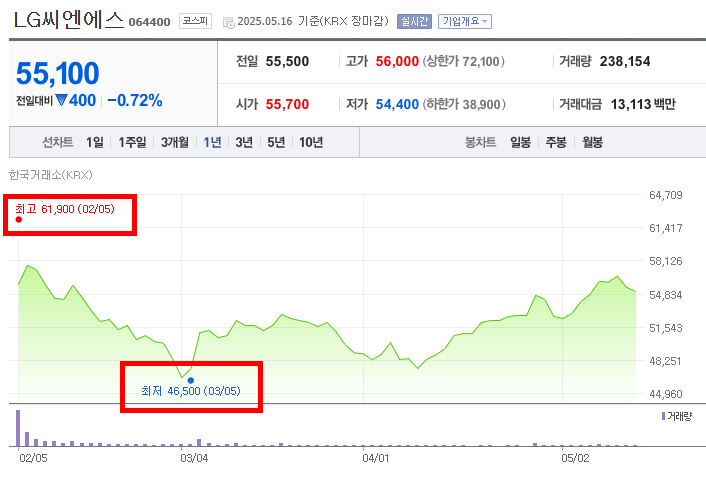
Task: Switch to the 주봉 candlestick chart
Action: coord(556,142)
